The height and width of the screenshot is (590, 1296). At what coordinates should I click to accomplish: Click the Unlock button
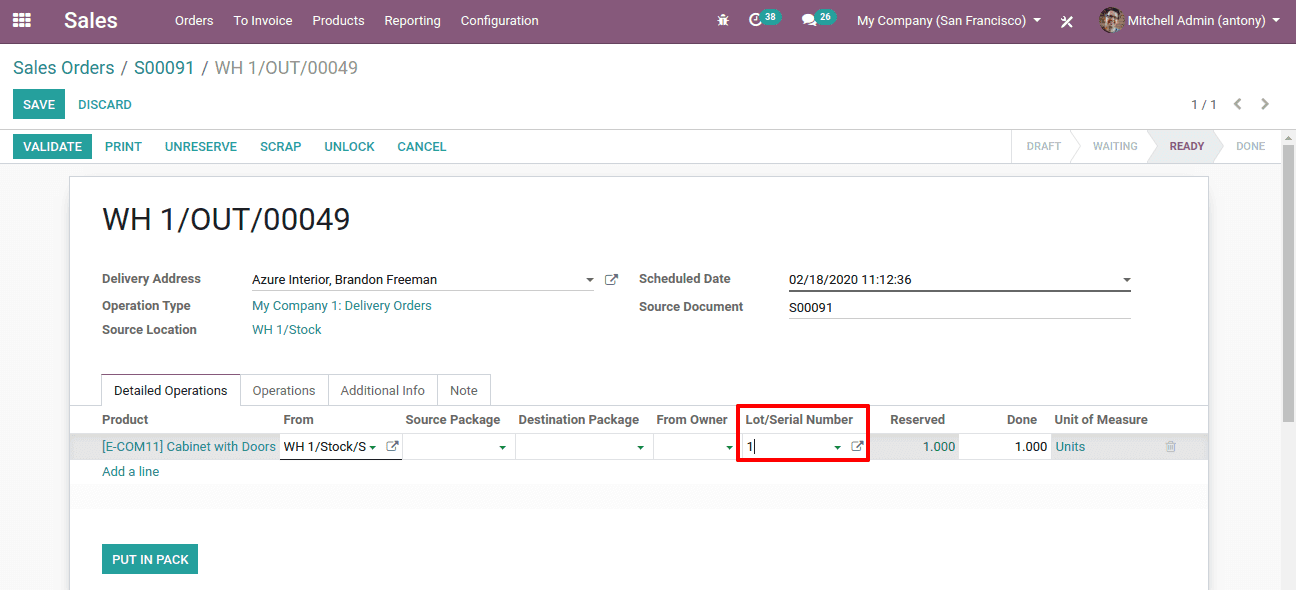(349, 146)
